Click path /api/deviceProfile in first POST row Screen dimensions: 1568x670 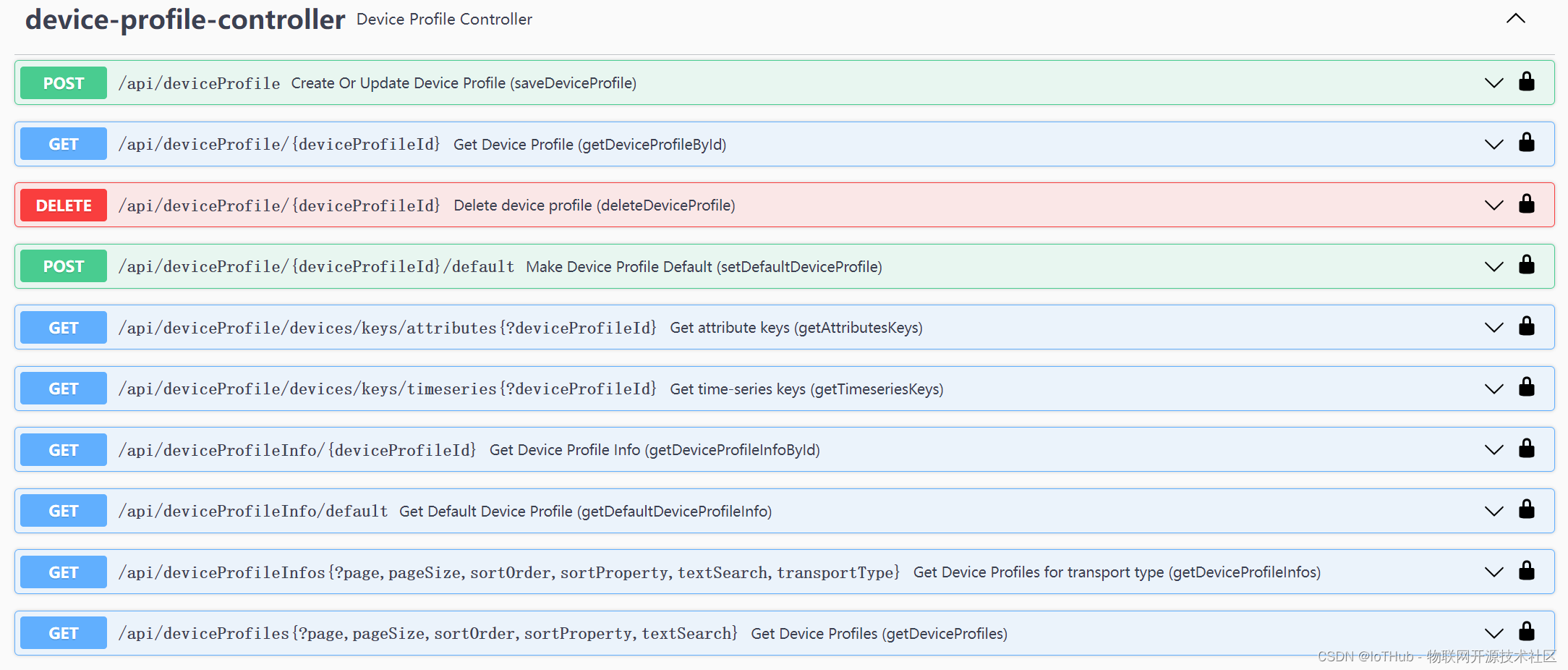click(x=199, y=83)
